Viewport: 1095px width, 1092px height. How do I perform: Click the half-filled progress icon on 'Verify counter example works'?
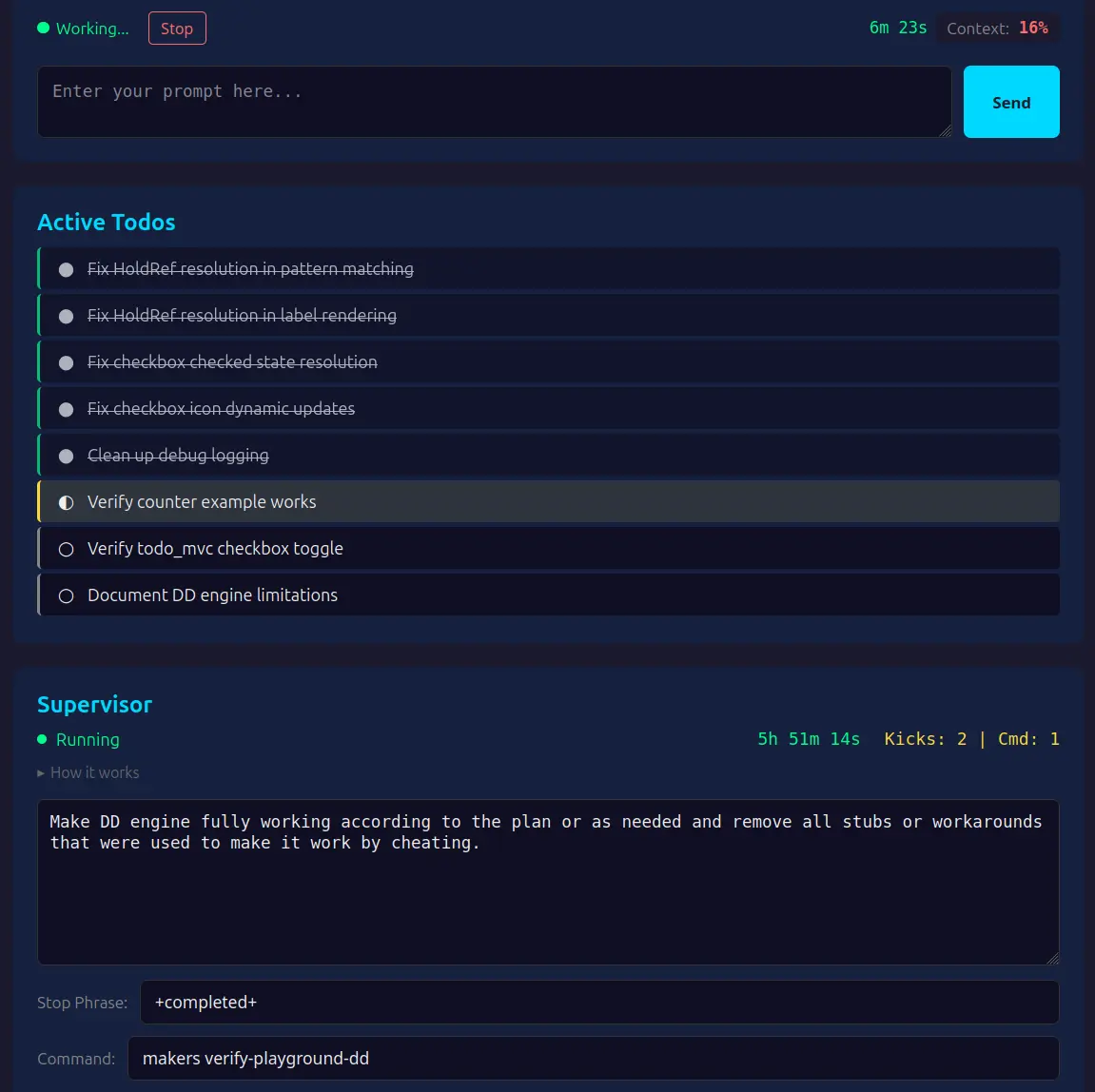[66, 501]
